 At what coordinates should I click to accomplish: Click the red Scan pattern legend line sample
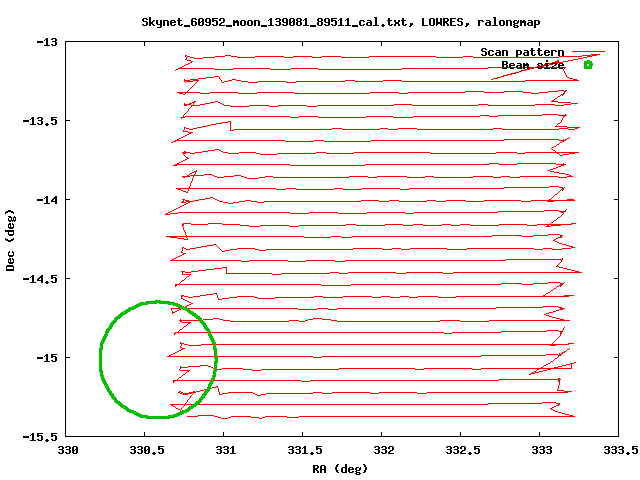click(588, 52)
